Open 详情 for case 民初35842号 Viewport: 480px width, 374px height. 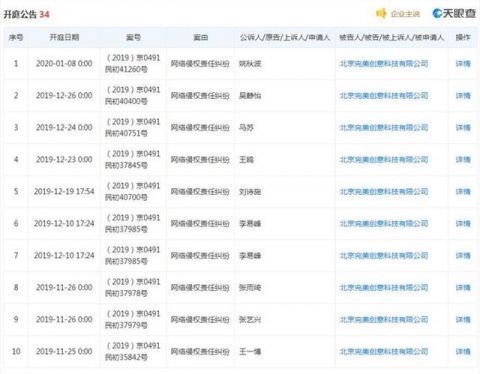click(463, 352)
